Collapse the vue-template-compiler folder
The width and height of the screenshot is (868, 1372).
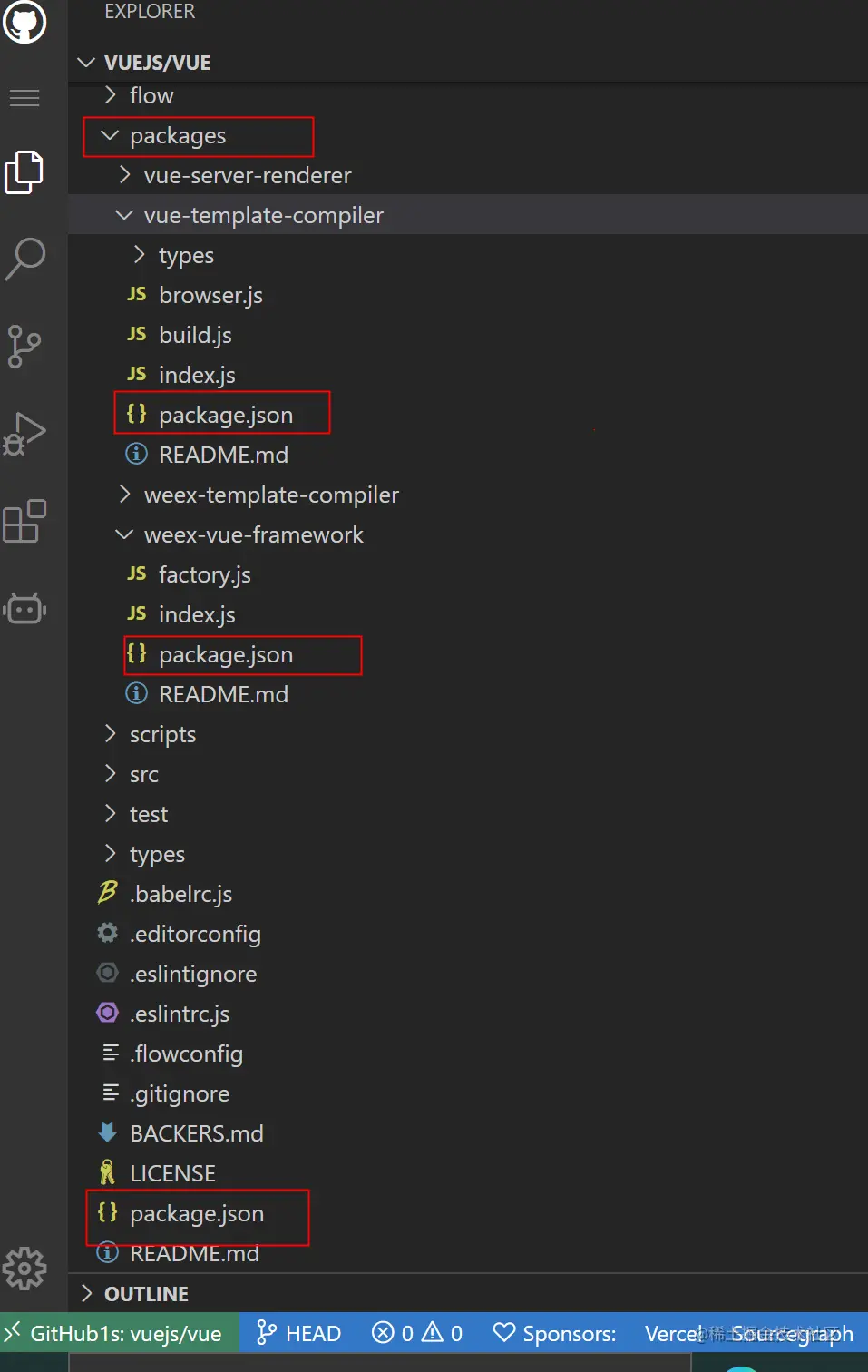(468, 215)
